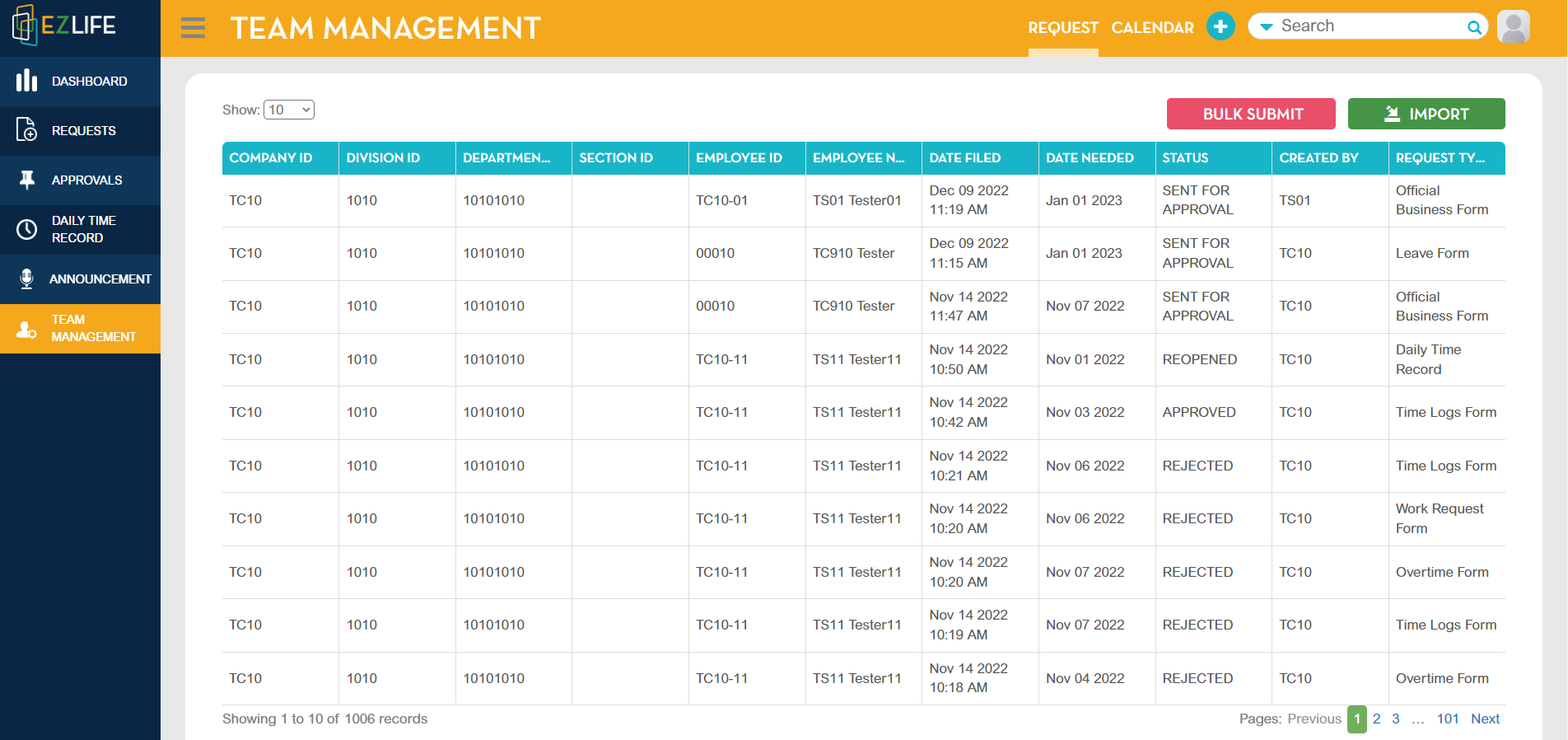Viewport: 1568px width, 740px height.
Task: Select current page 1
Action: (x=1357, y=719)
